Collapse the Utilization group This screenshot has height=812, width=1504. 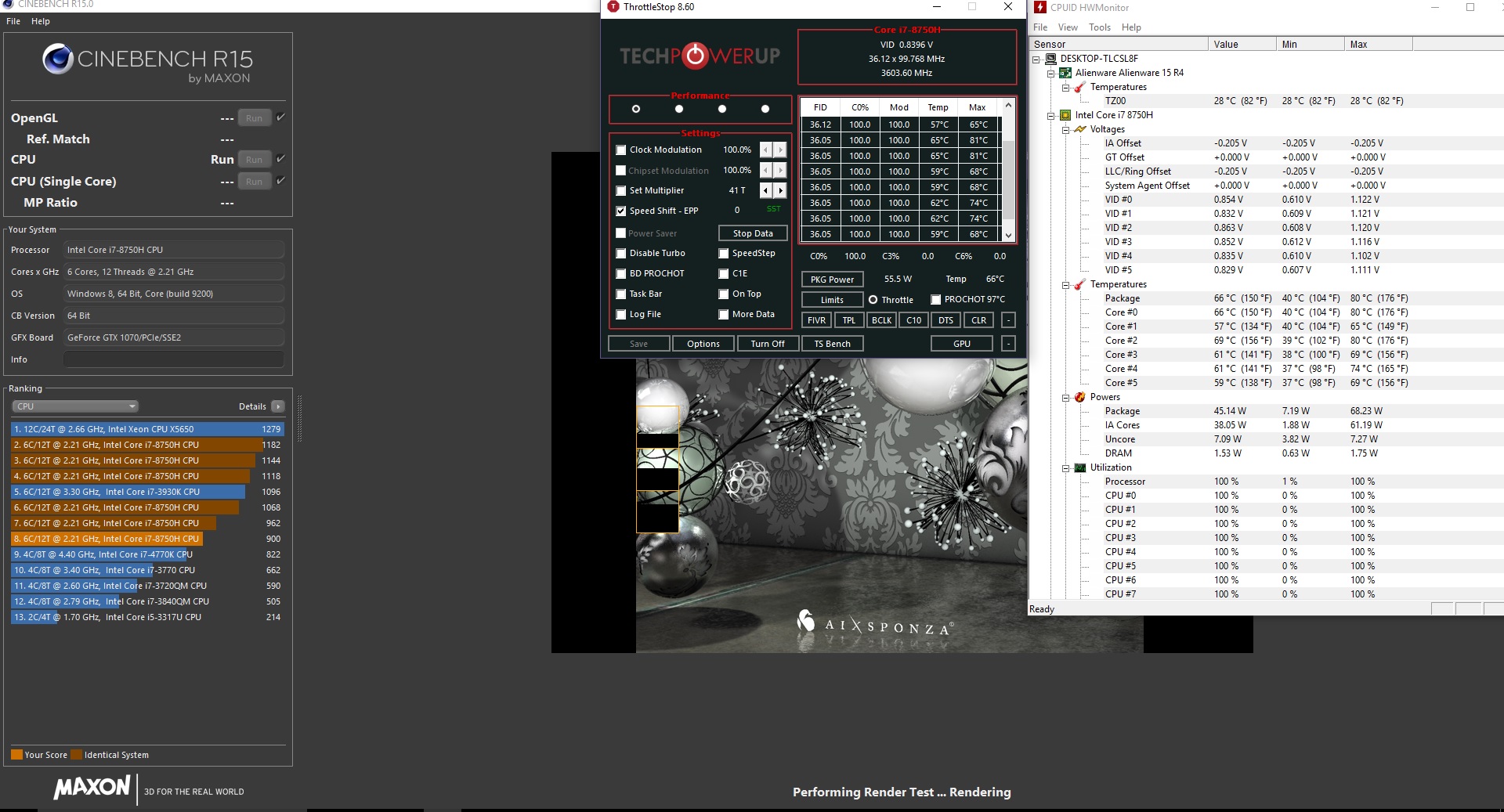(x=1066, y=468)
